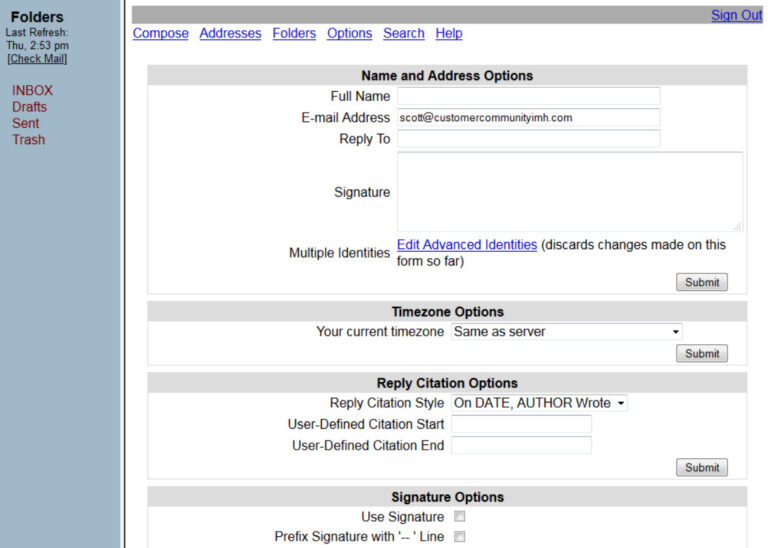
Task: Submit the Reply Citation Options
Action: coord(701,467)
